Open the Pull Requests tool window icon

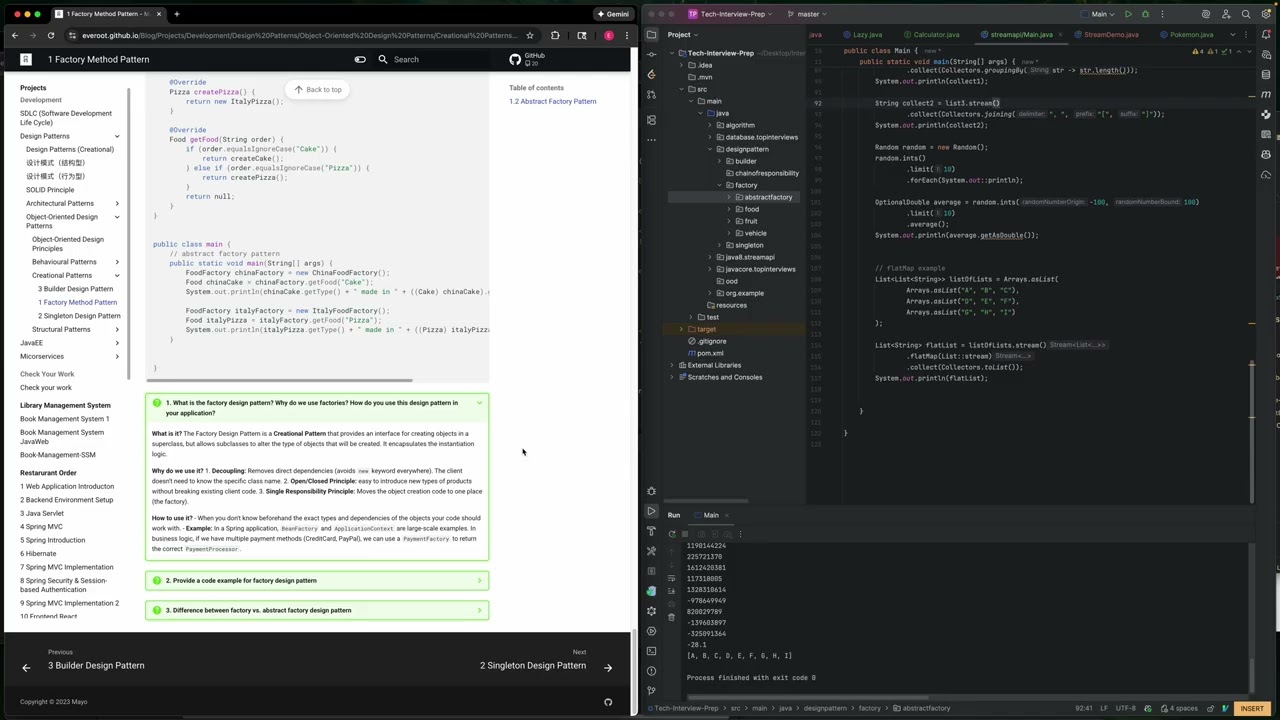coord(651,95)
